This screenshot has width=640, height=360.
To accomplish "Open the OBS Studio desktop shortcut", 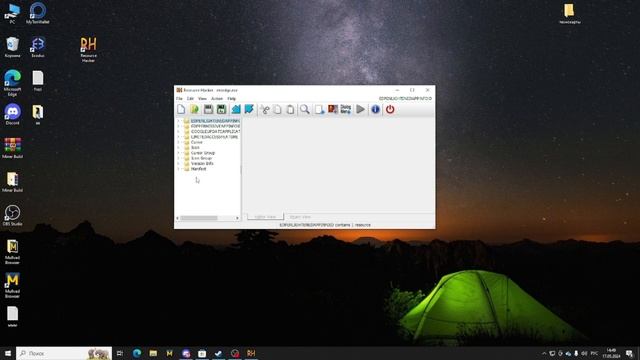I will point(12,216).
